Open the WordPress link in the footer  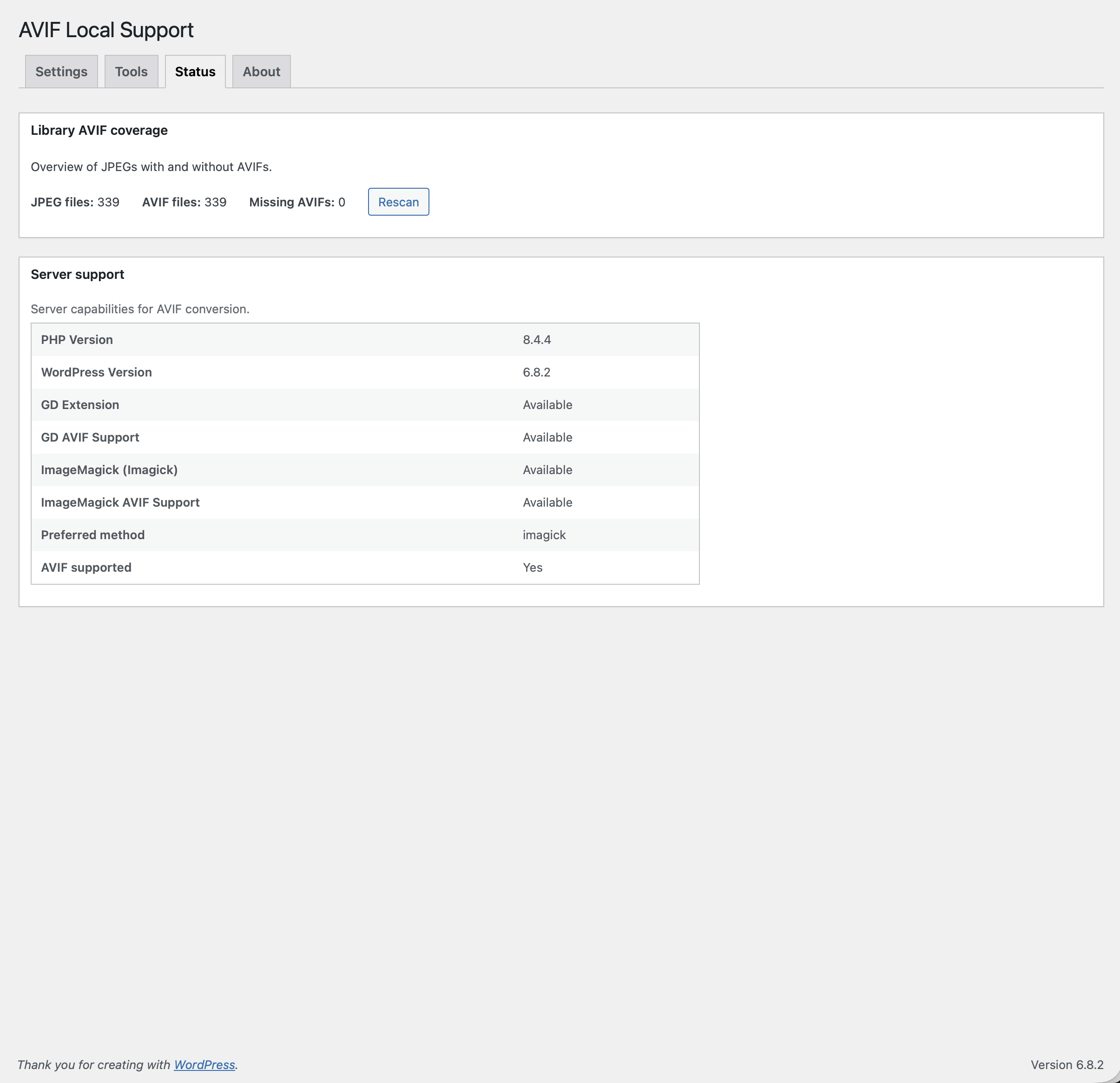(x=204, y=1064)
